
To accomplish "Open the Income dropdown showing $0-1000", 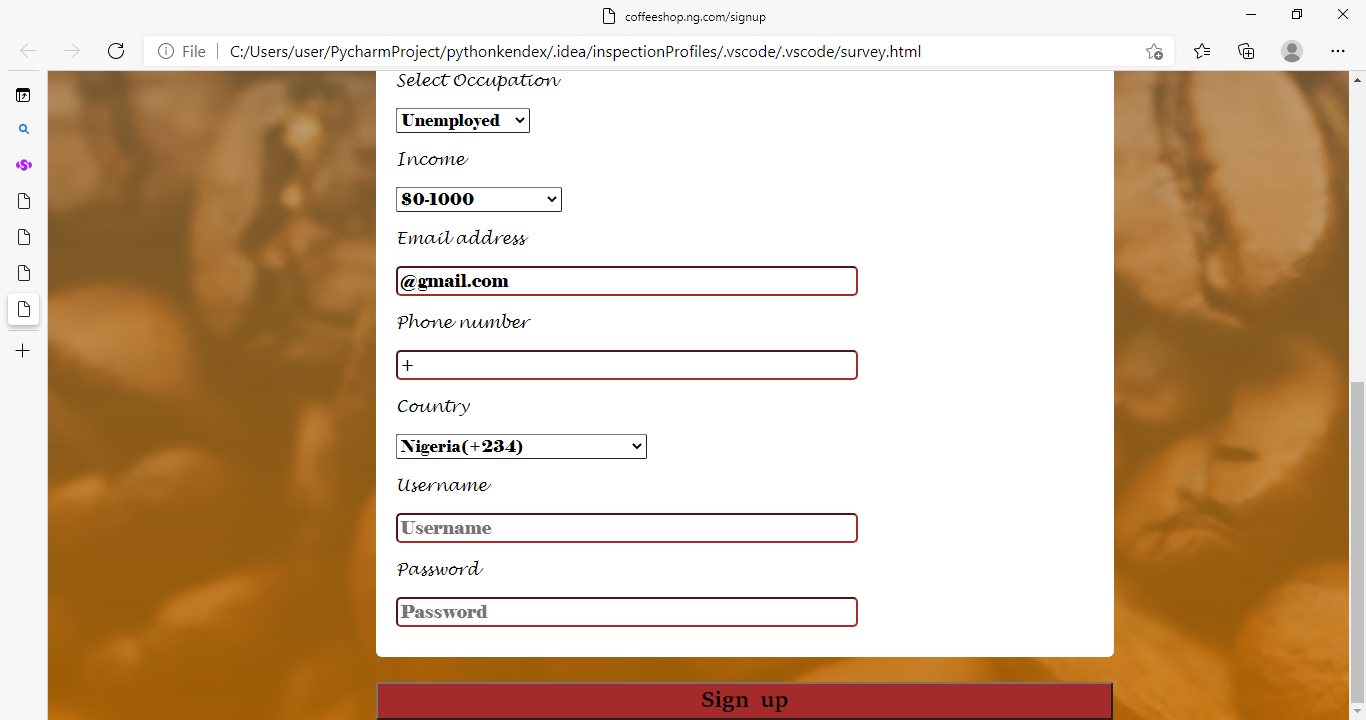I will point(478,200).
